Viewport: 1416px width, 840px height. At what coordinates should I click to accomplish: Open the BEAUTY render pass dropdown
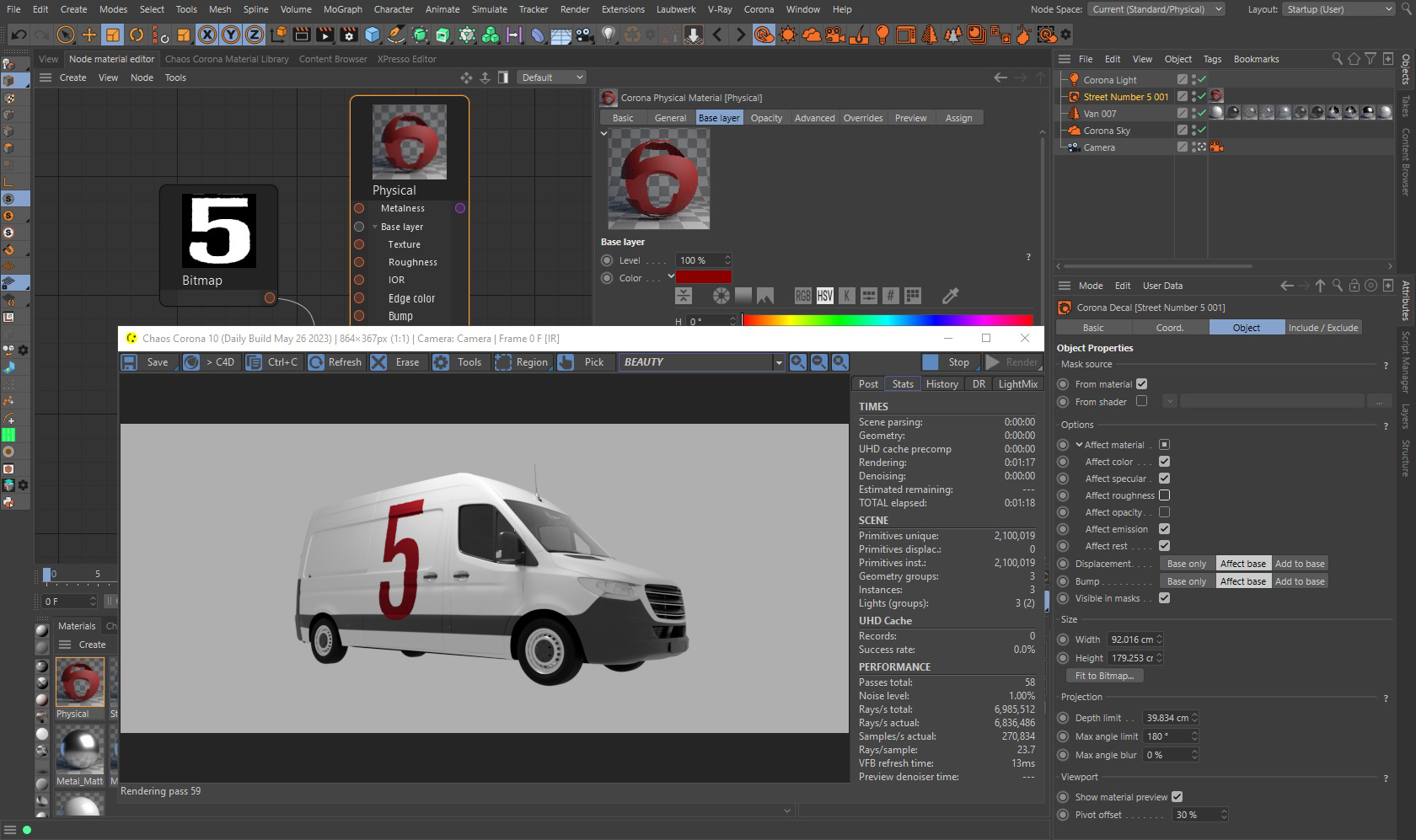(703, 362)
